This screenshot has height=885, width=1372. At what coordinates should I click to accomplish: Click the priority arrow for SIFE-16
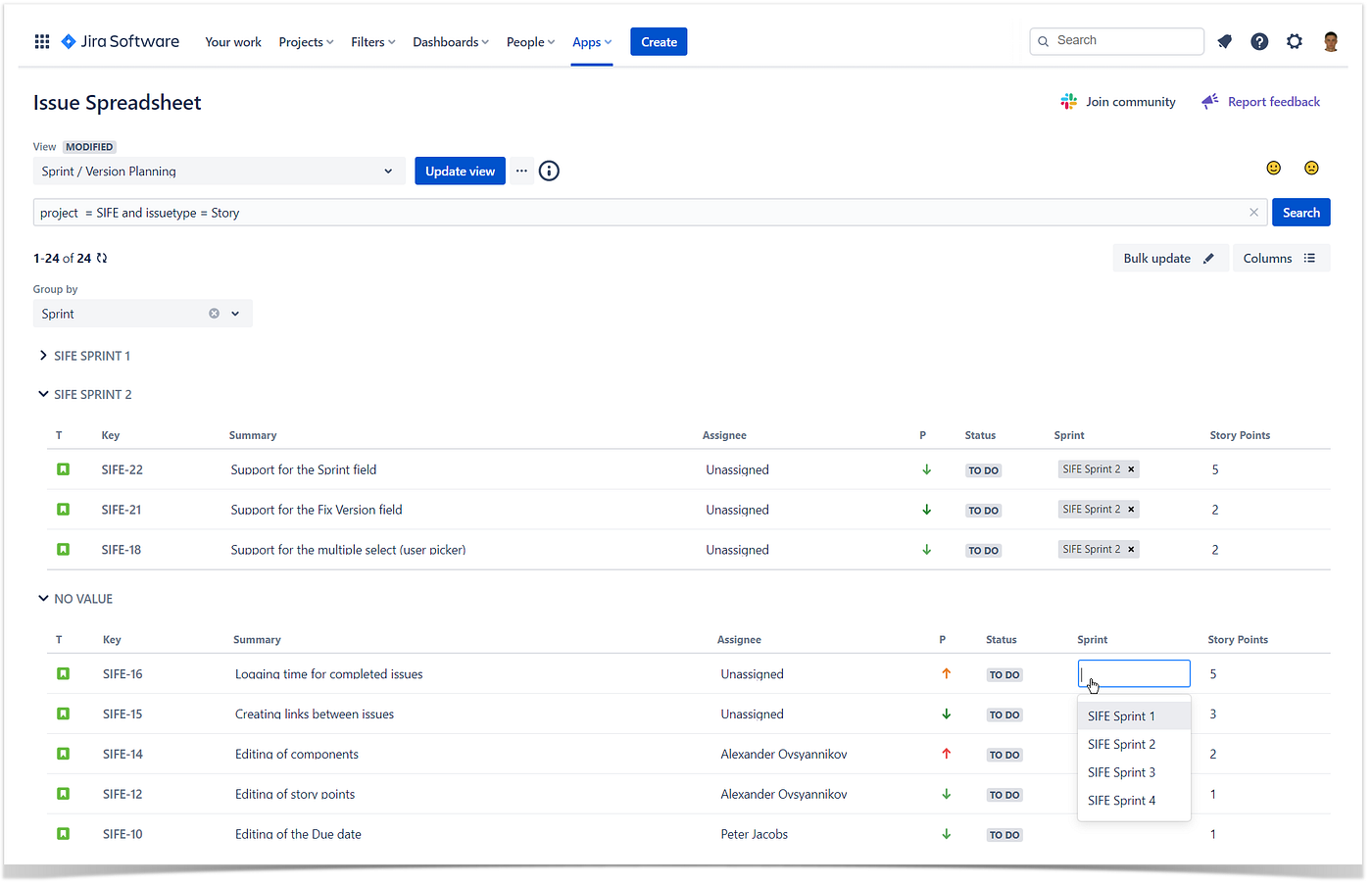[x=947, y=674]
